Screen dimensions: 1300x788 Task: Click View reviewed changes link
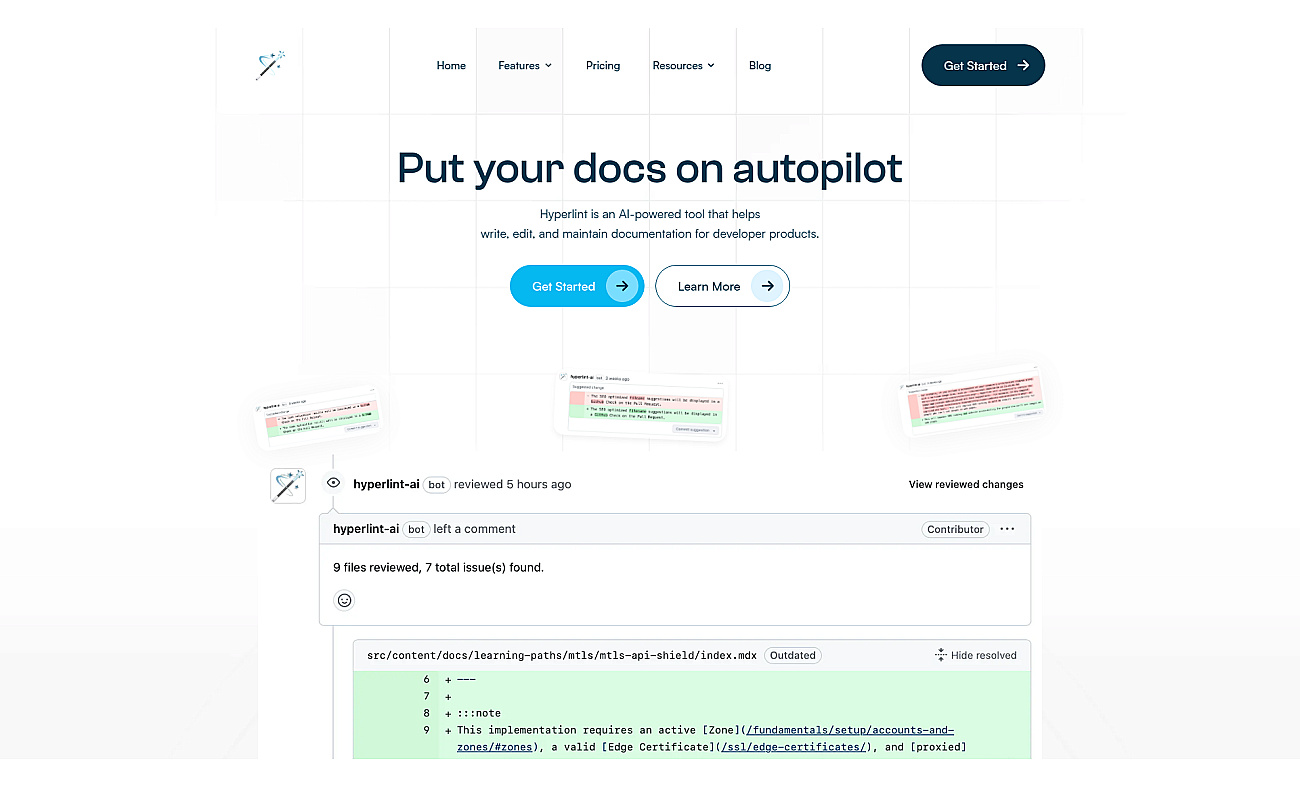[966, 484]
